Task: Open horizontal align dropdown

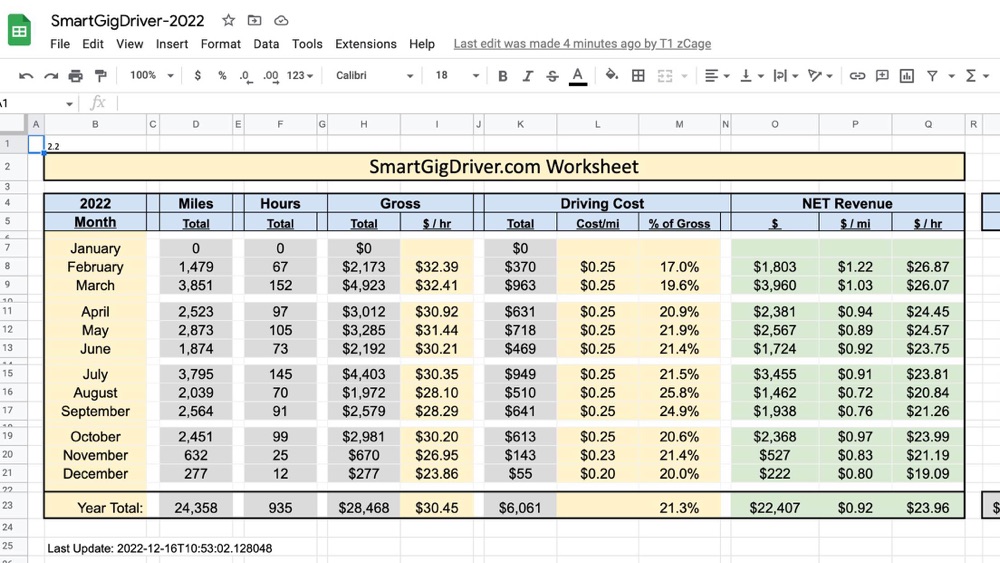Action: pos(717,76)
